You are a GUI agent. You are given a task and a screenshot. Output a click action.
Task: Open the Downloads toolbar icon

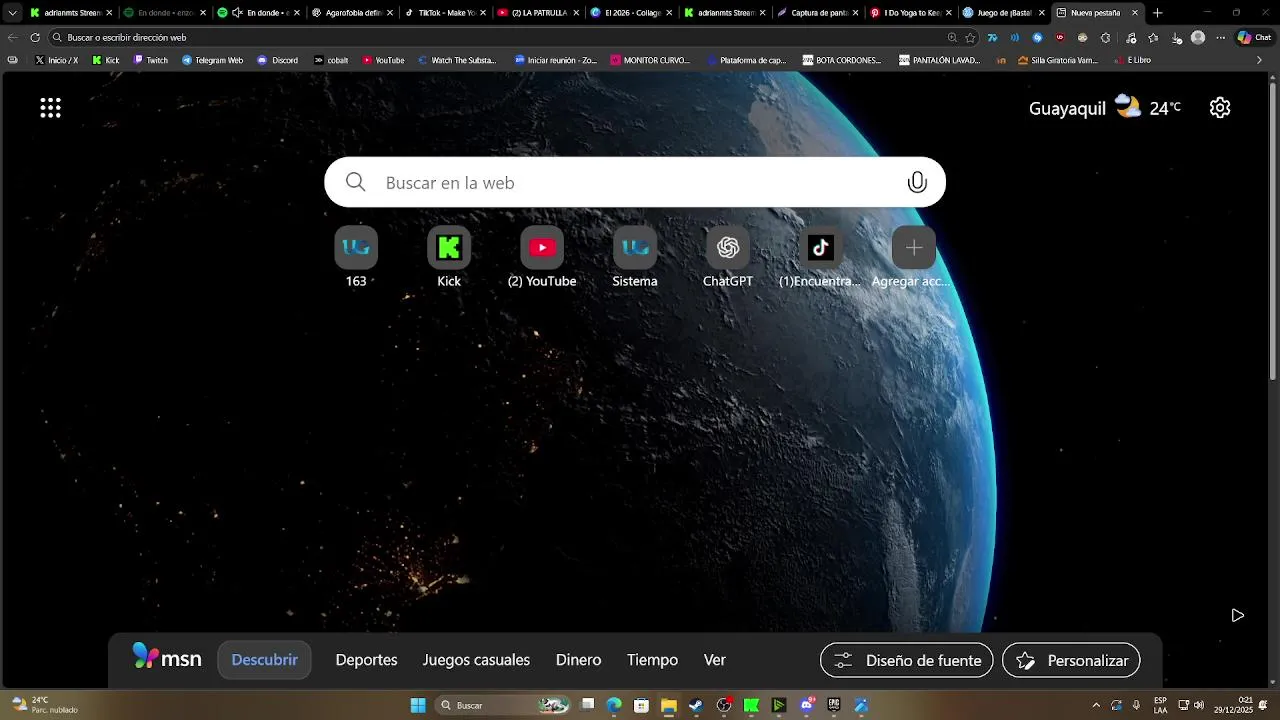1175,37
